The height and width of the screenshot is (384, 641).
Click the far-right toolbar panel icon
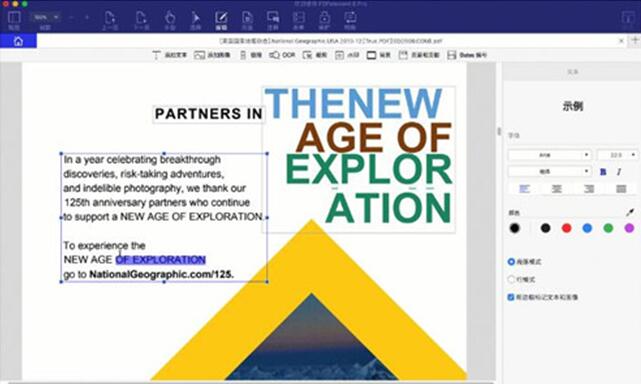[x=627, y=18]
